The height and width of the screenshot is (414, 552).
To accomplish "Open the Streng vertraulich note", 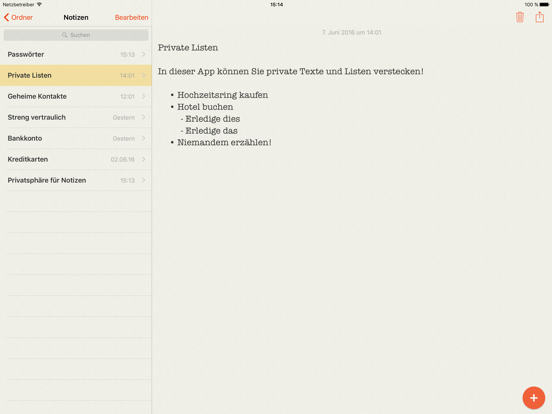I will coord(76,117).
